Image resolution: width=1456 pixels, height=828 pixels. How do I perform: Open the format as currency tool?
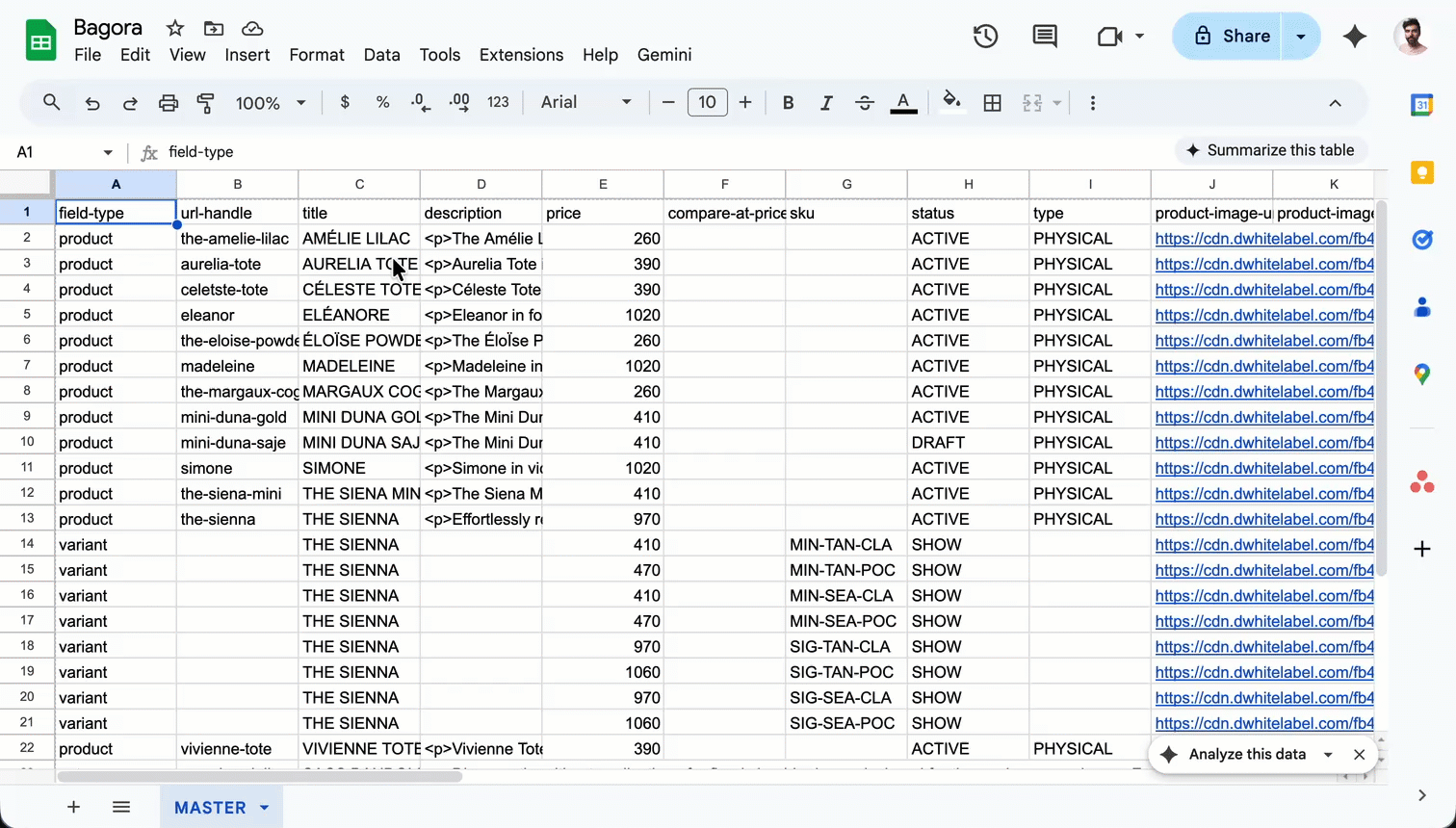pos(345,102)
